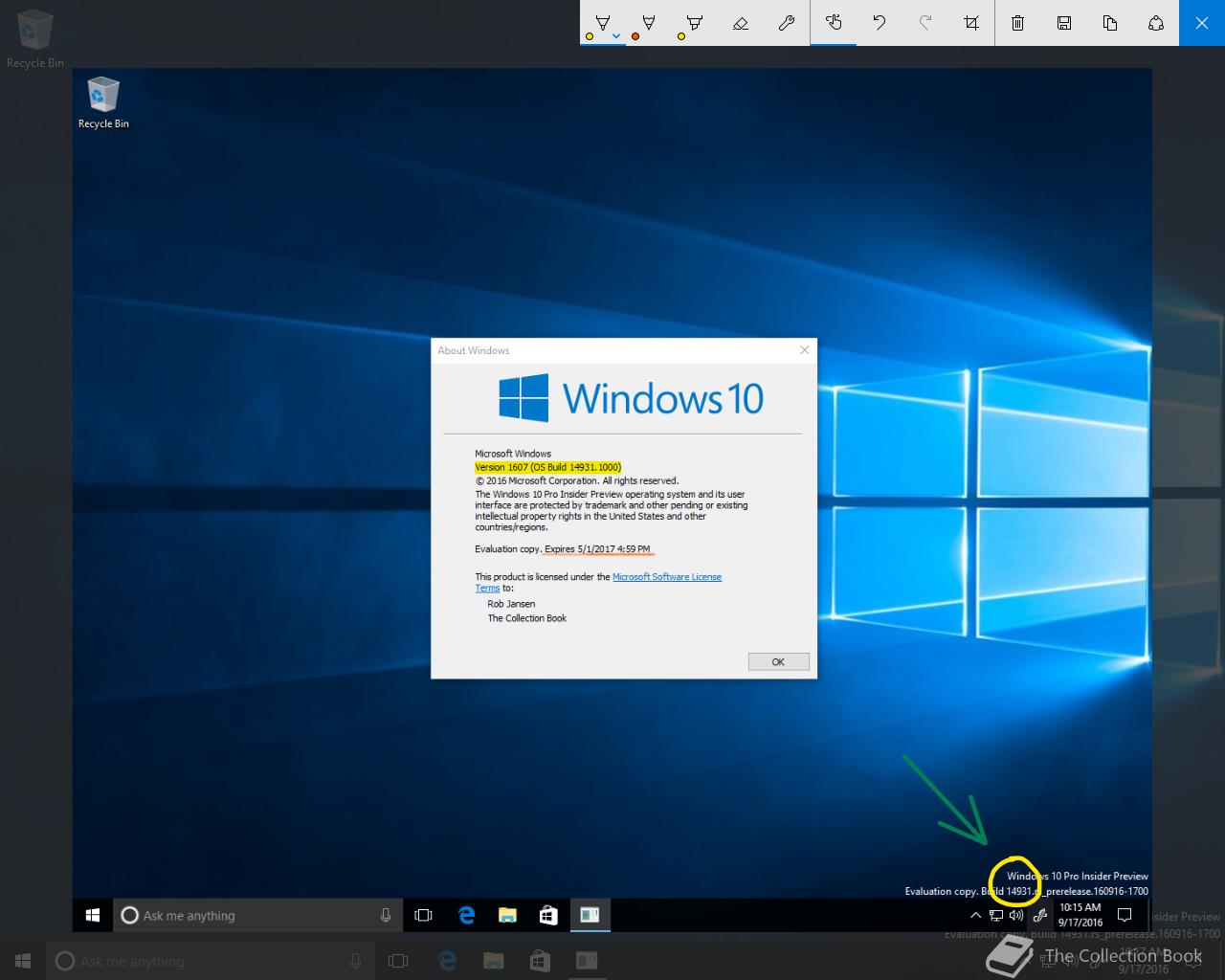The image size is (1225, 980).
Task: Open the Microsoft Software License link
Action: (x=667, y=577)
